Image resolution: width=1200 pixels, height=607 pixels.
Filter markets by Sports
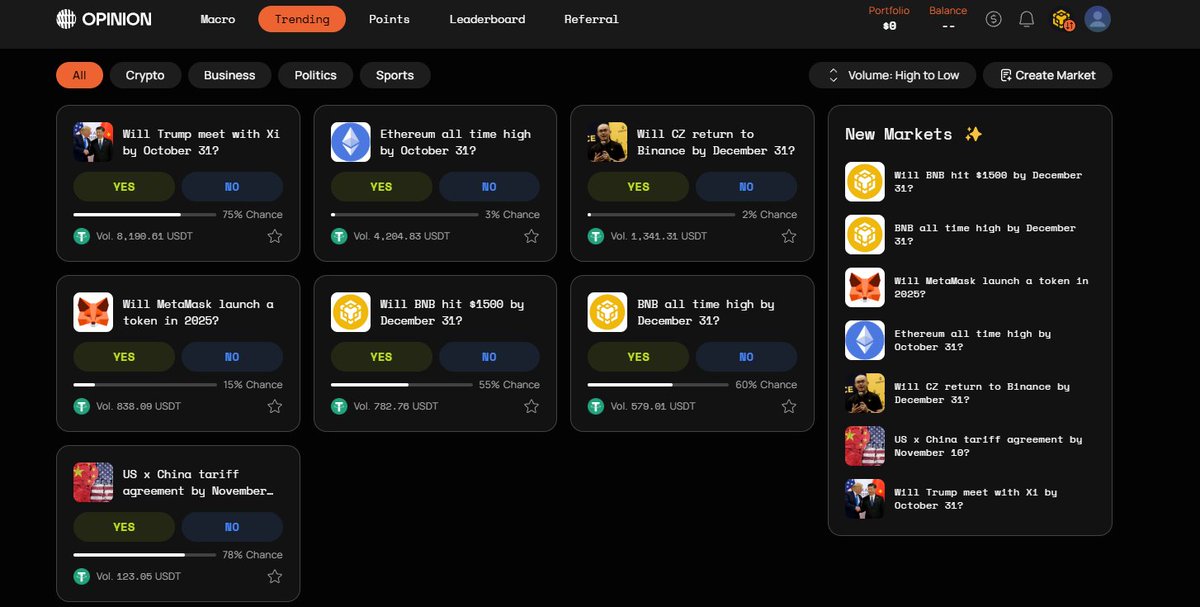(395, 75)
